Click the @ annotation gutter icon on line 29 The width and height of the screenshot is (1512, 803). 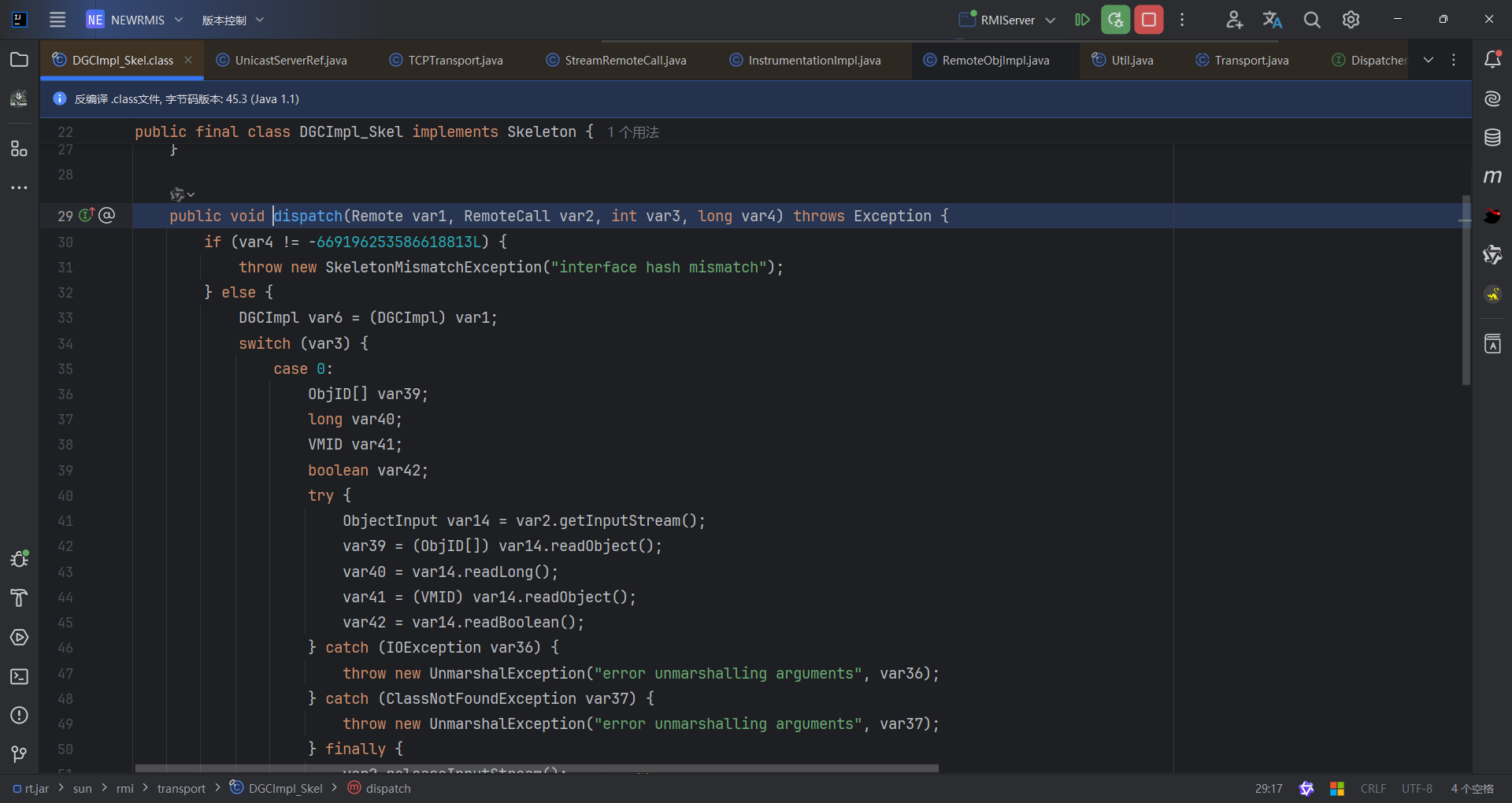coord(107,215)
